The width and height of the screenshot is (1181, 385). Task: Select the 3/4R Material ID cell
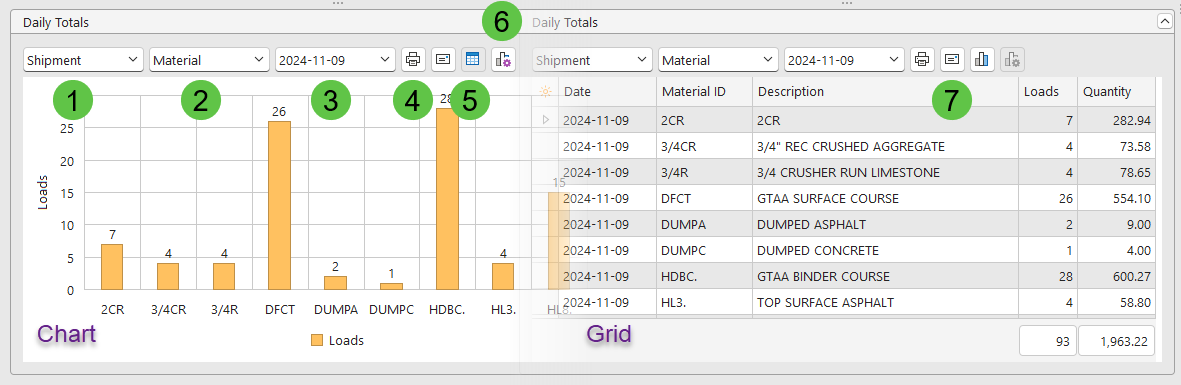pyautogui.click(x=704, y=173)
